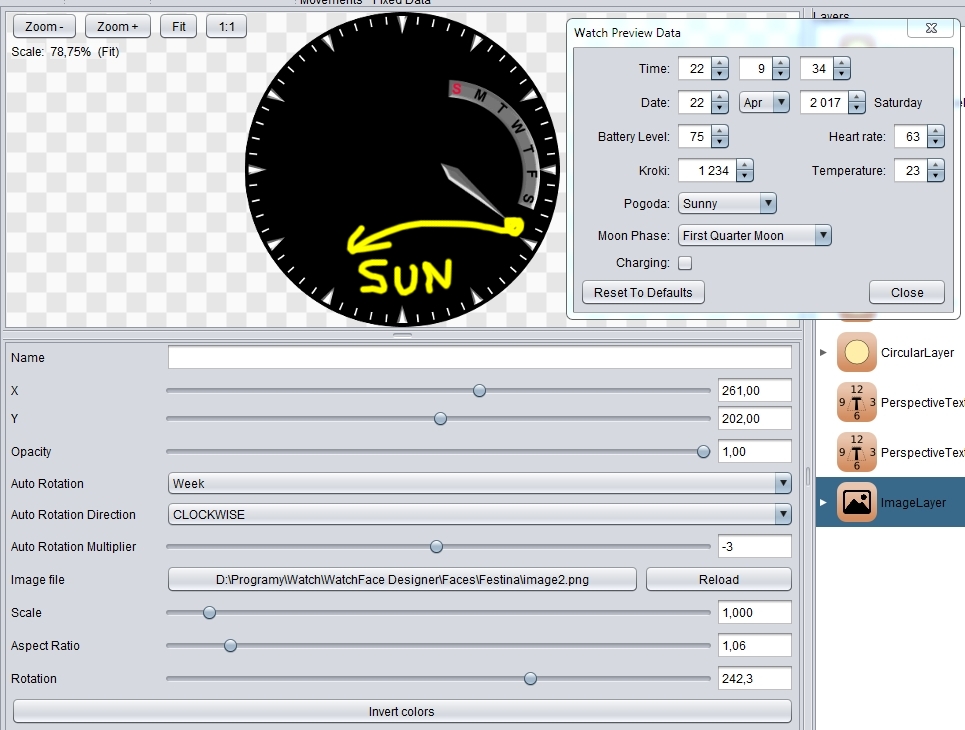Click the Name input field
The width and height of the screenshot is (965, 730).
tap(479, 358)
